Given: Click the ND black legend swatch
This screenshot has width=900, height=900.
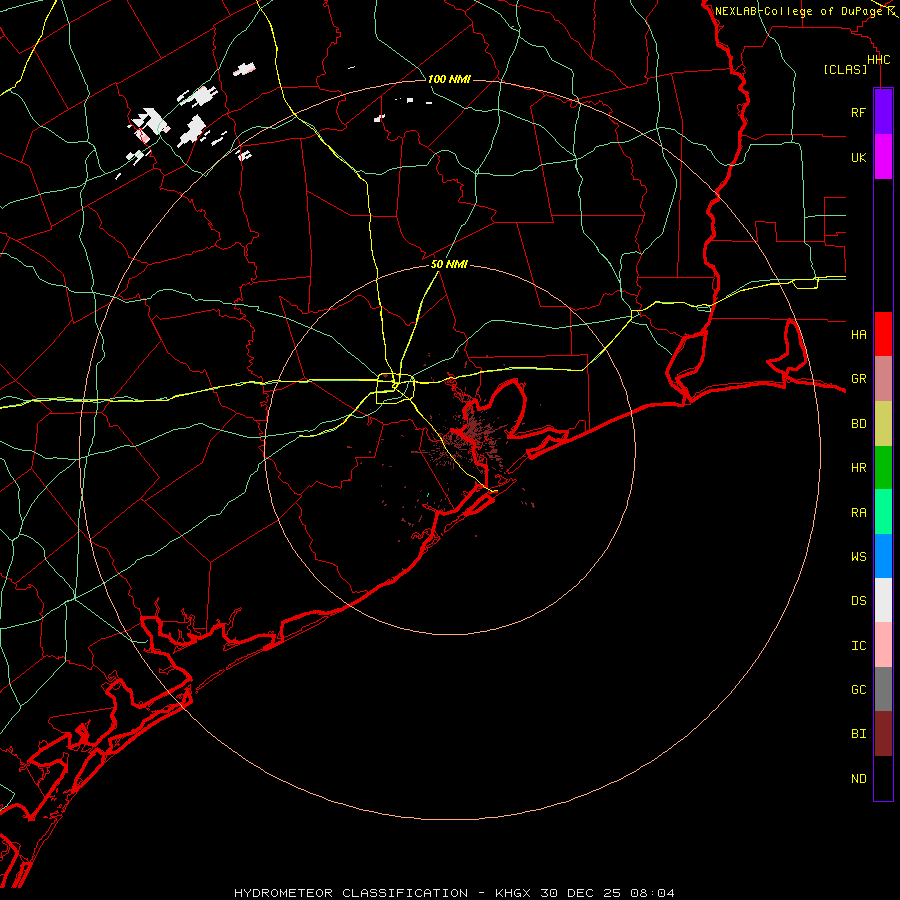Looking at the screenshot, I should point(883,778).
